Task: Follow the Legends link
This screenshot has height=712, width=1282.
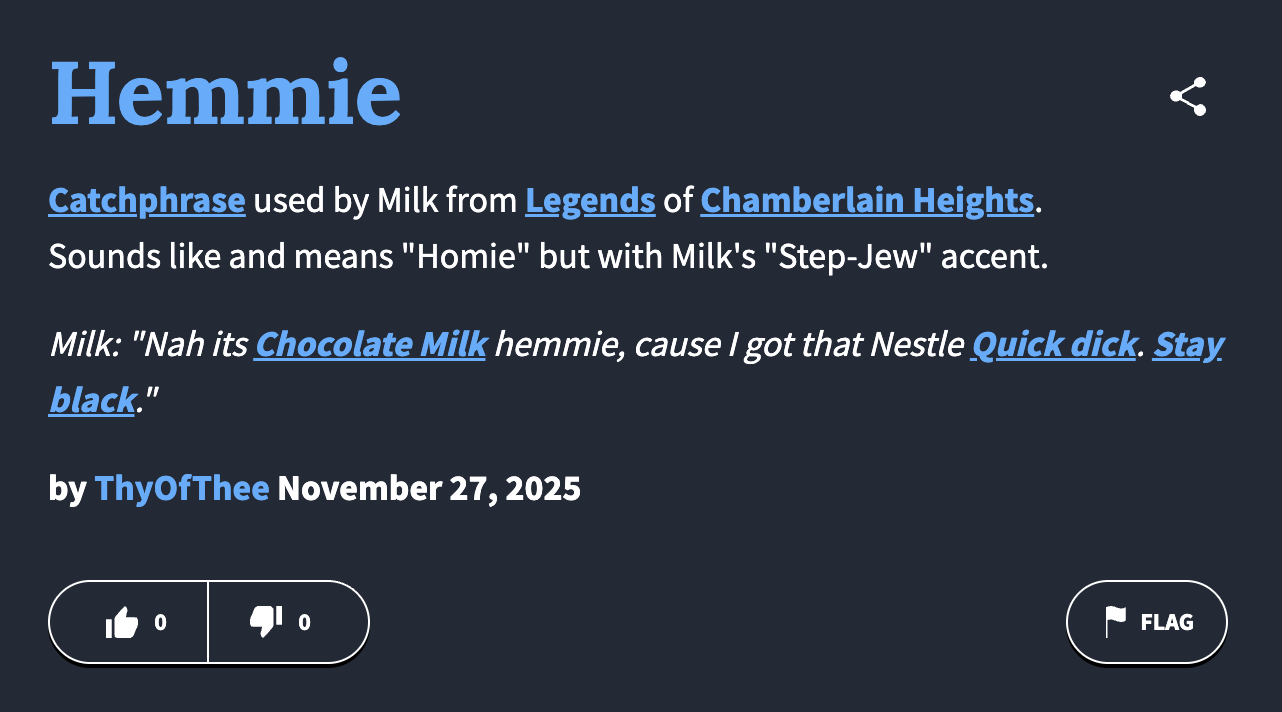Action: click(x=590, y=201)
